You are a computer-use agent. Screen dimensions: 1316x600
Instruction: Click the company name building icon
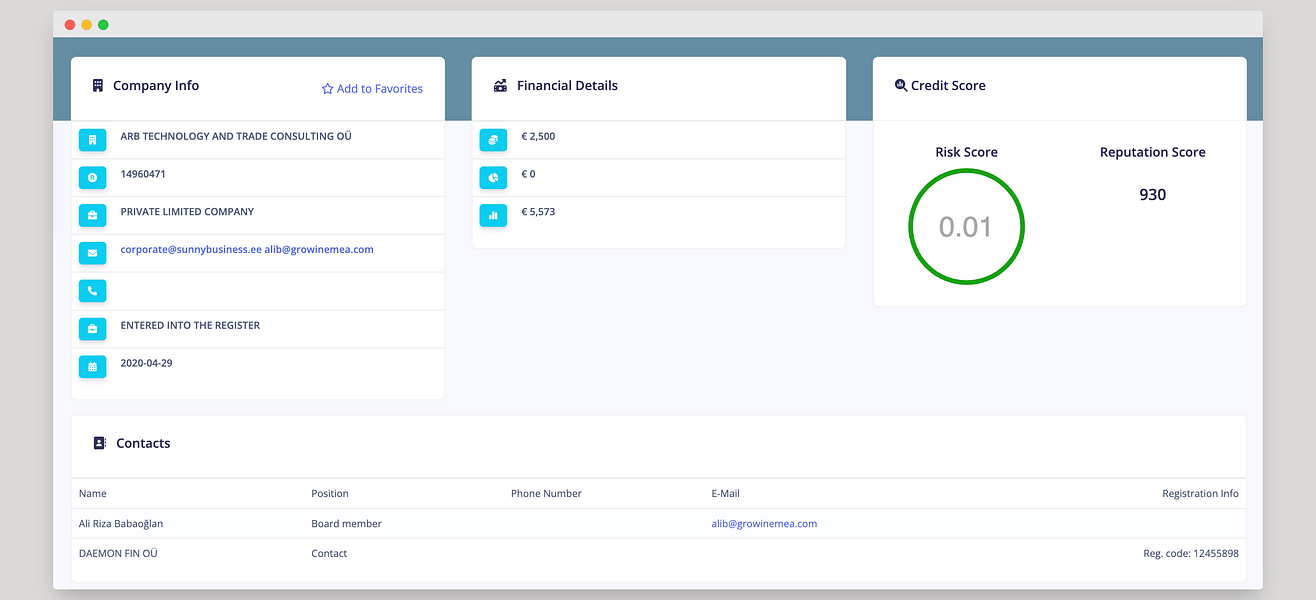pyautogui.click(x=92, y=140)
